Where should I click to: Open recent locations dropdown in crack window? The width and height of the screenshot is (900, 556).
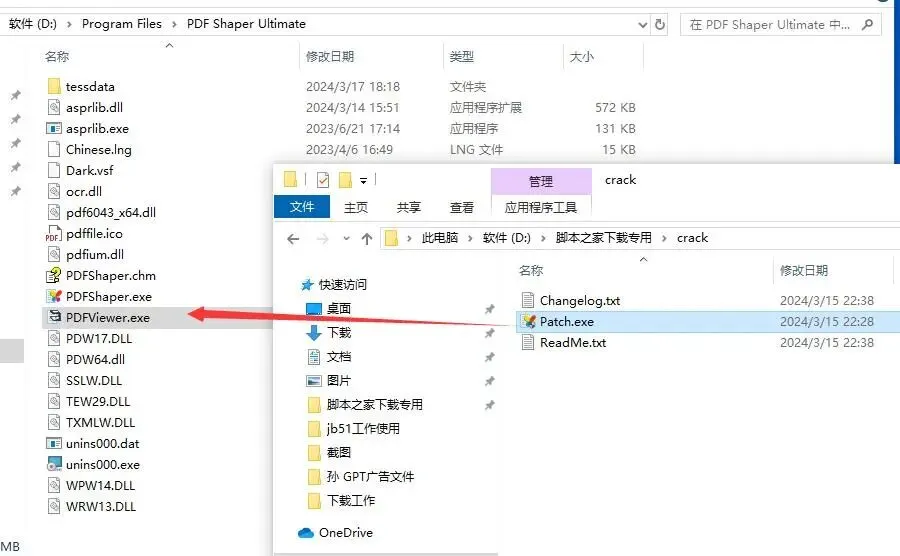pos(346,239)
